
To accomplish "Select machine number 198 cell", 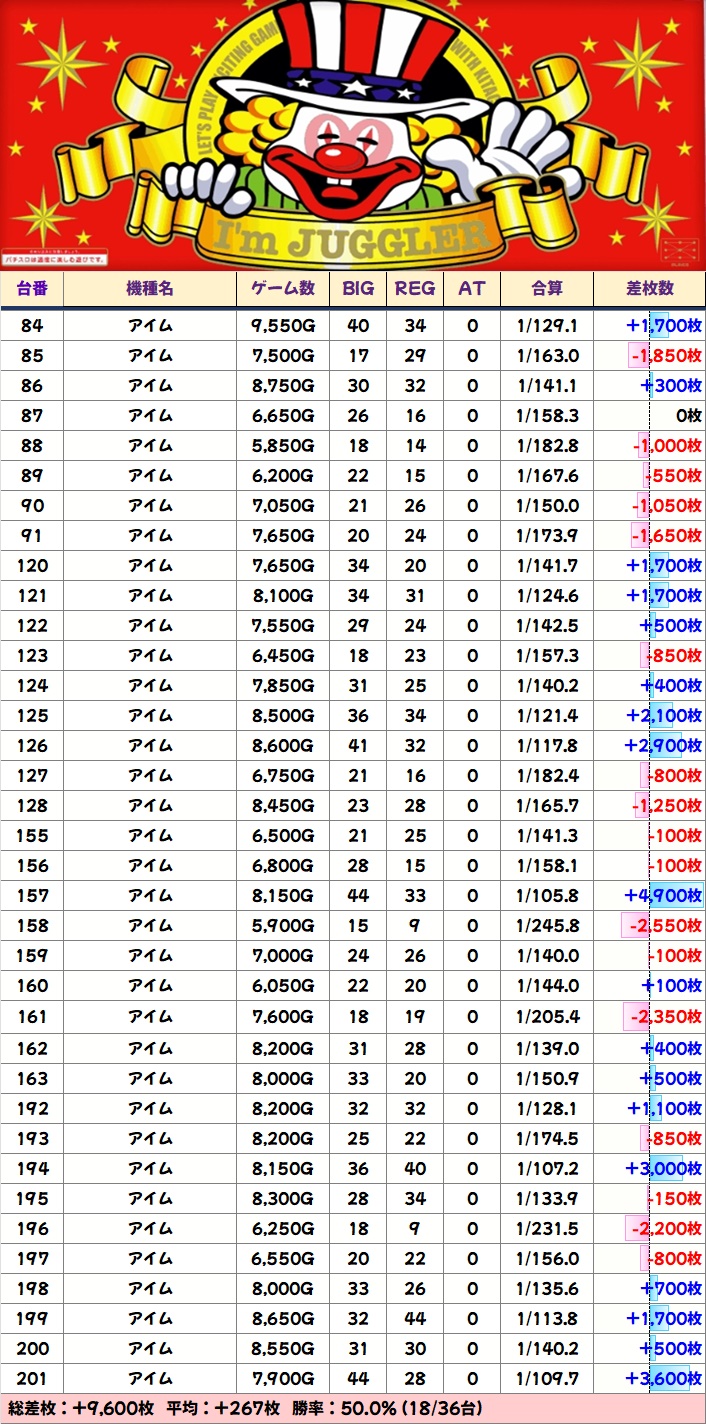I will click(32, 1288).
